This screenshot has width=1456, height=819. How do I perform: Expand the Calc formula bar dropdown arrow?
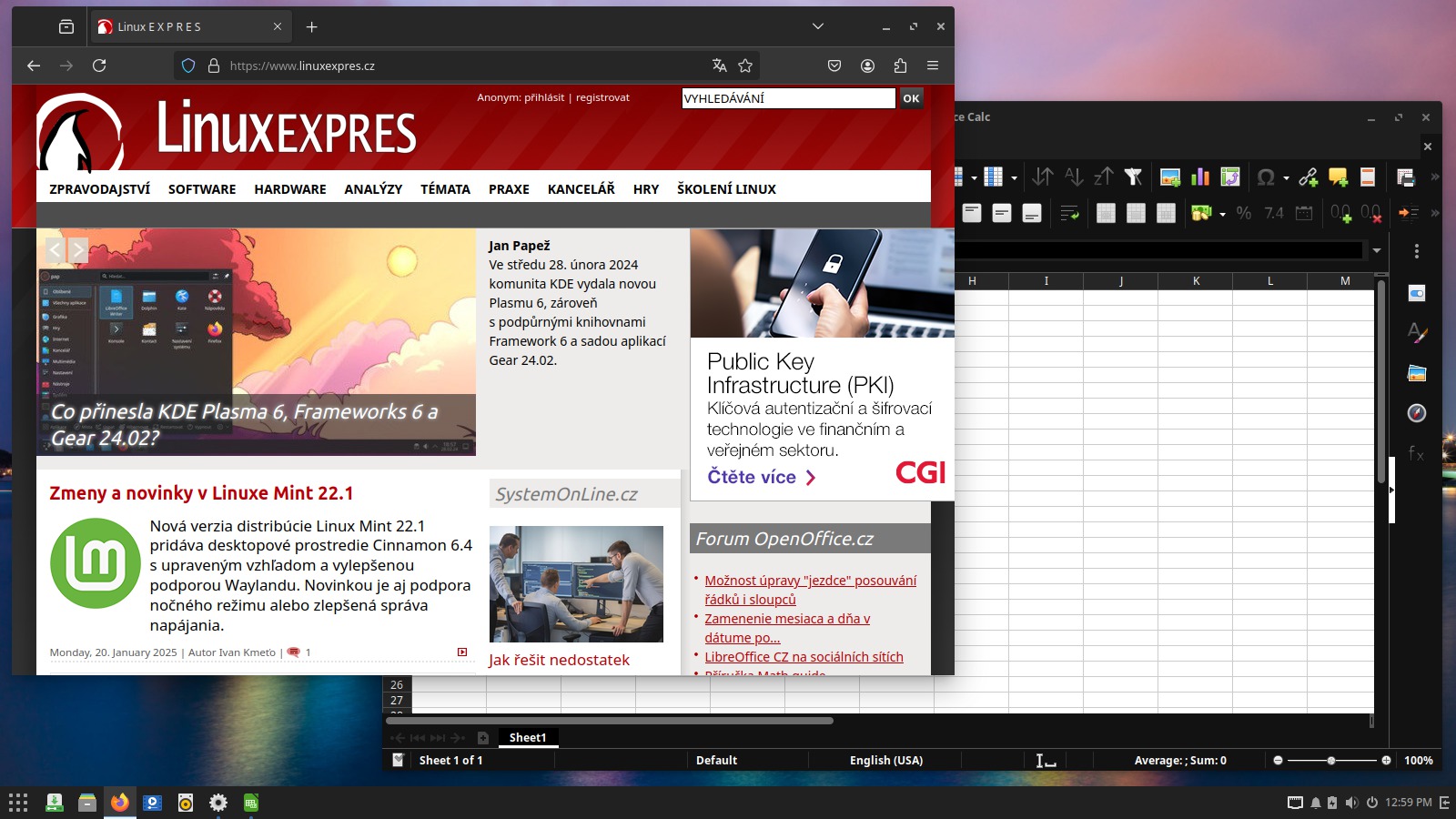coord(1377,250)
